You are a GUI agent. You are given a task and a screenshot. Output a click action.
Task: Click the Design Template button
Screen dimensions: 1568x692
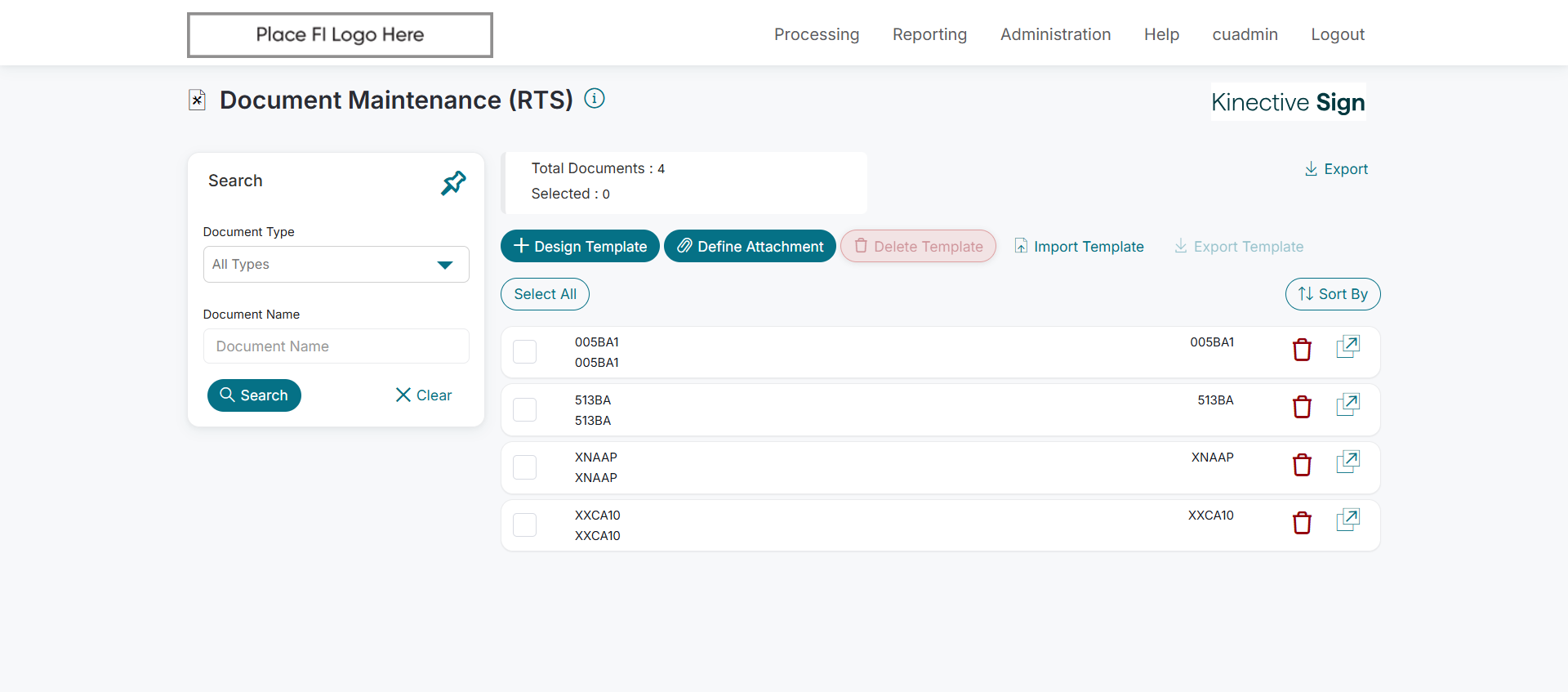tap(580, 246)
